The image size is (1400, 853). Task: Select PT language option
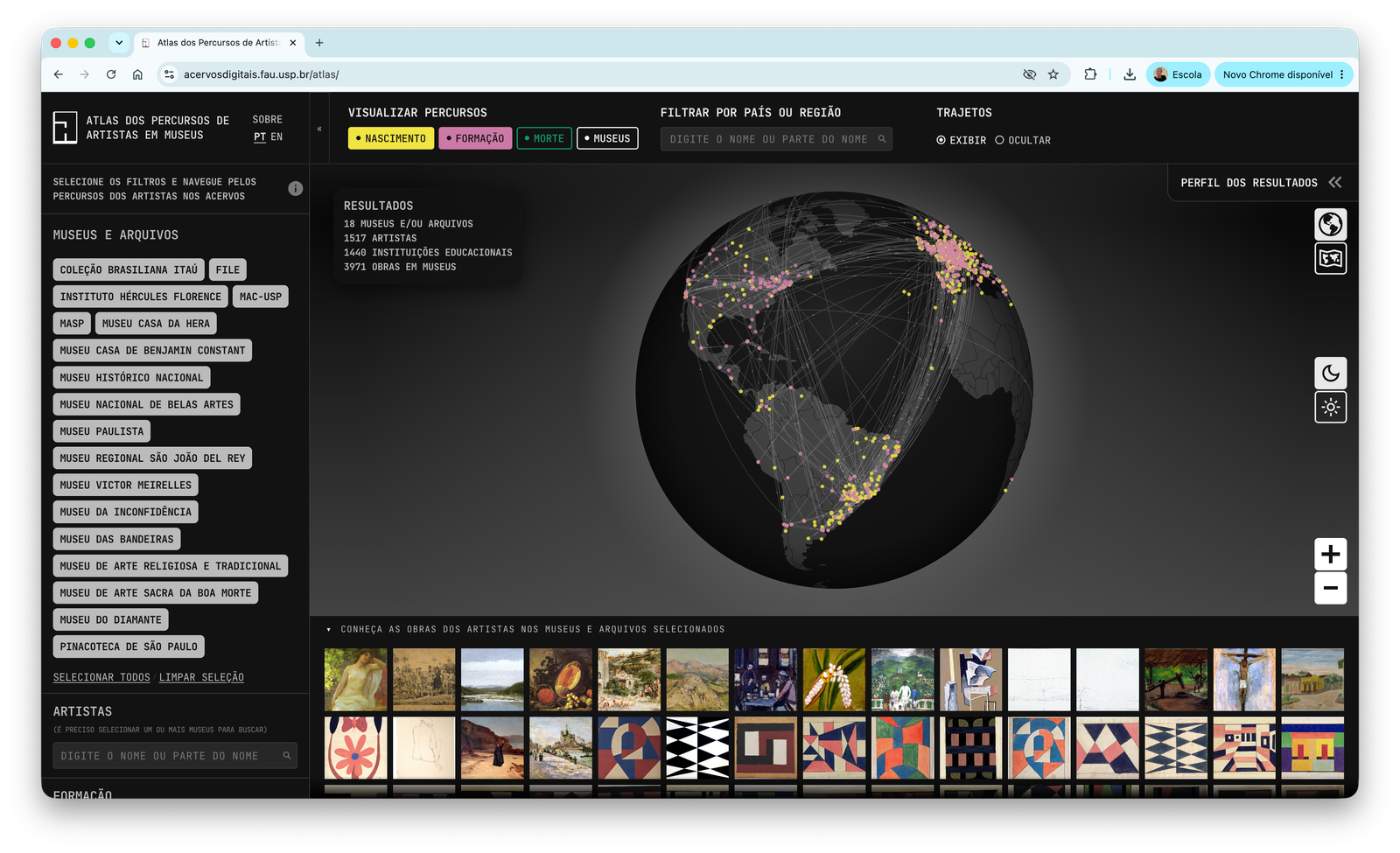coord(260,137)
